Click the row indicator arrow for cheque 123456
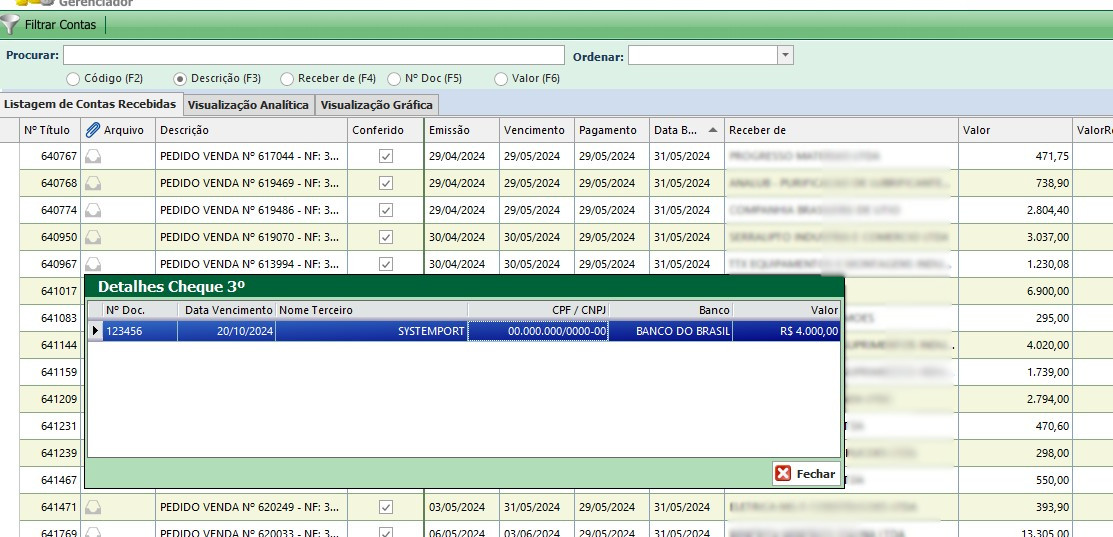 coord(96,331)
